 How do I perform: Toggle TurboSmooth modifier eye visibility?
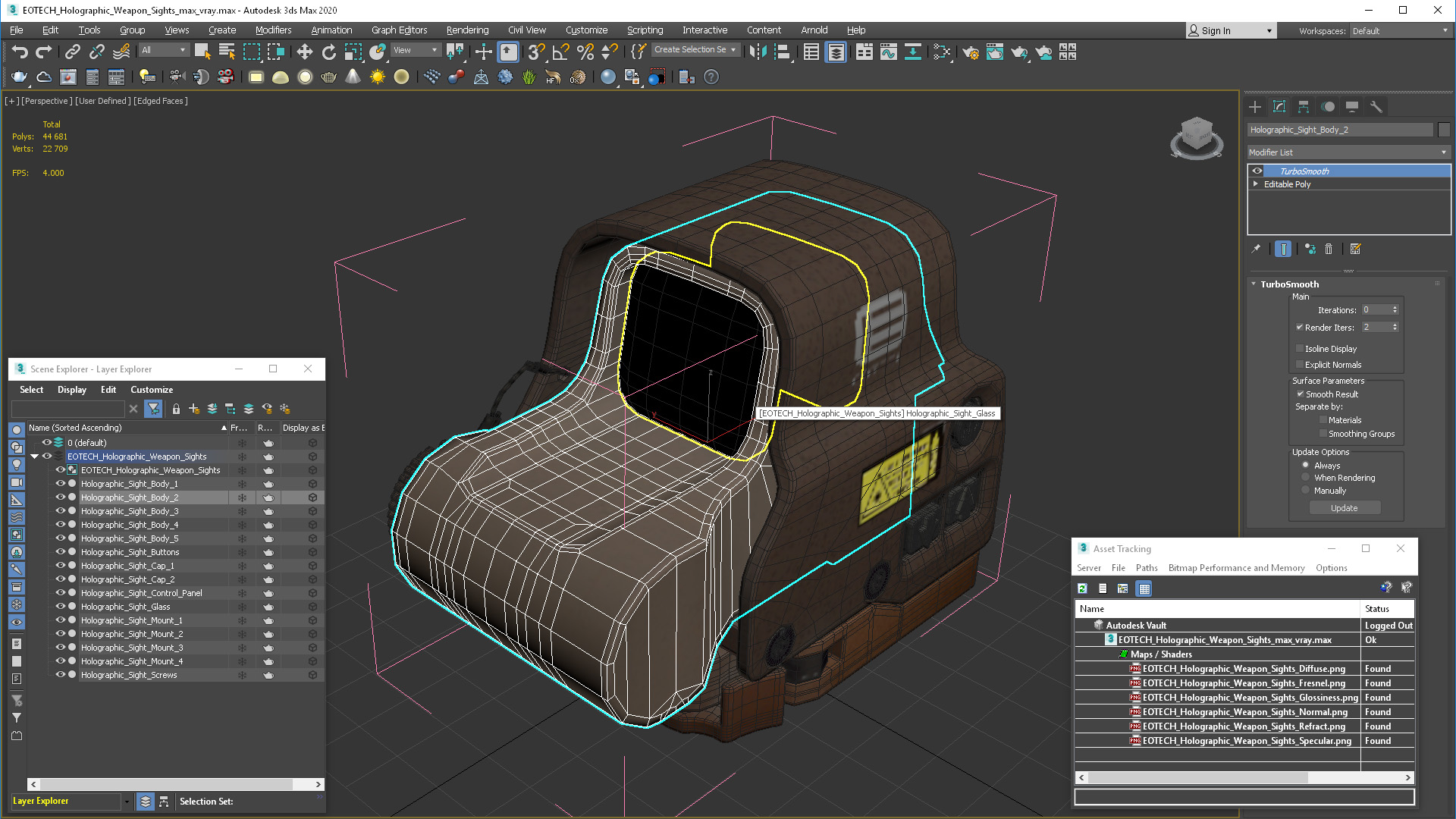coord(1257,171)
